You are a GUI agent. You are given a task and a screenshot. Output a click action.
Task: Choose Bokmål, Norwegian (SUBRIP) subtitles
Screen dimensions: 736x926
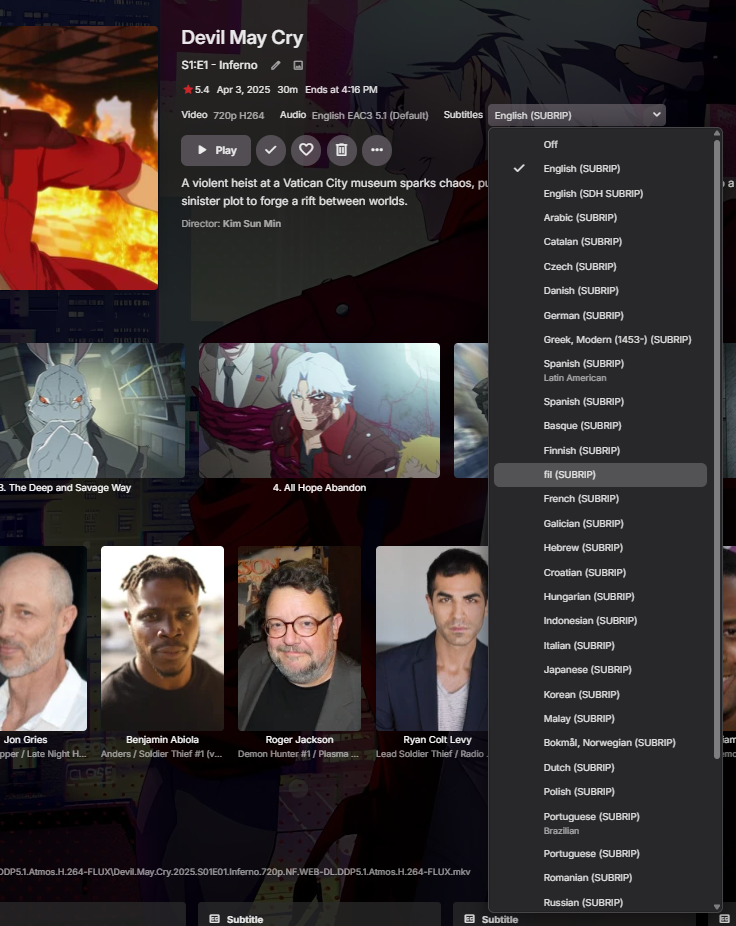(x=600, y=742)
